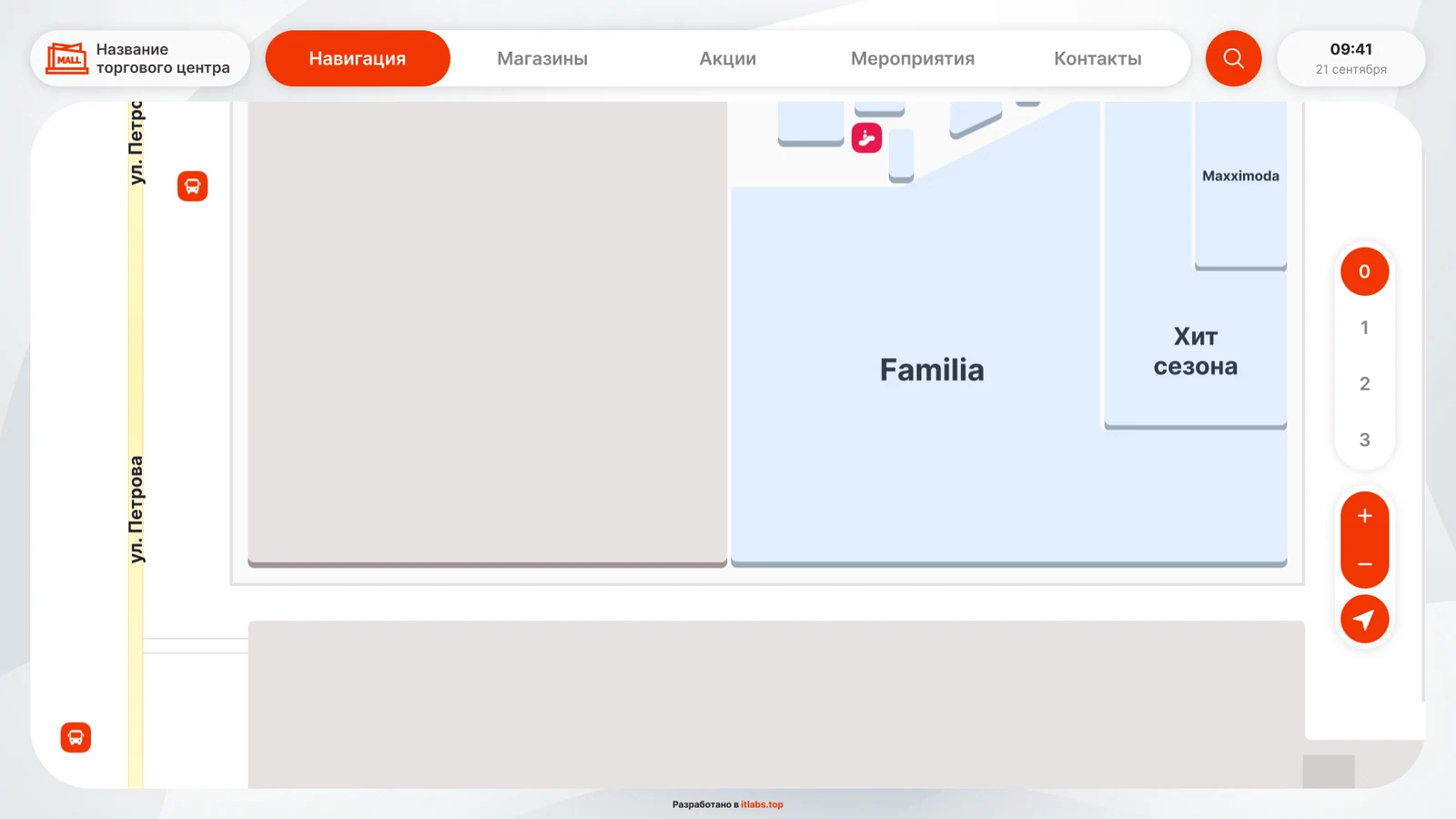Open the Мероприятия tab
The height and width of the screenshot is (819, 1456).
[x=913, y=58]
